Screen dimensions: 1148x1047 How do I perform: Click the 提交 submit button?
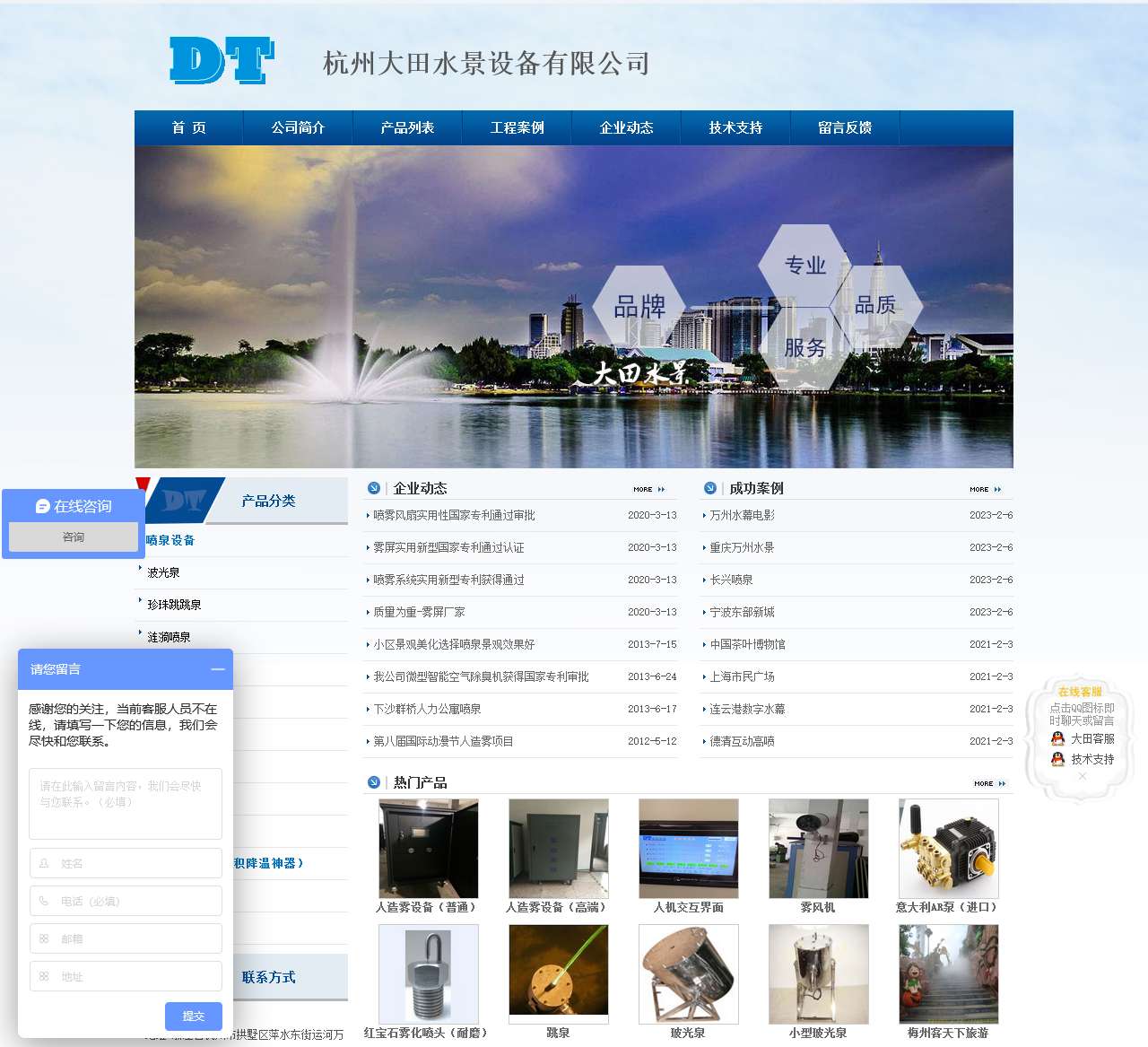(x=192, y=1016)
